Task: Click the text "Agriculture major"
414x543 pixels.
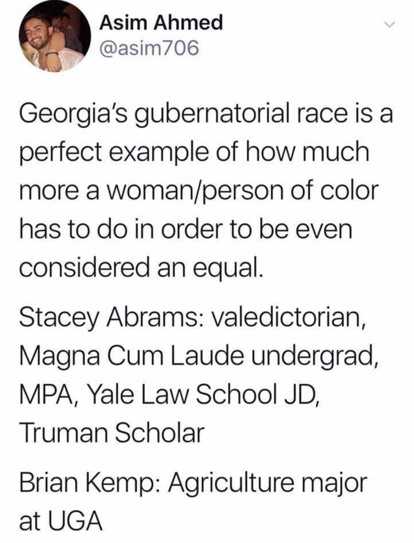Action: 268,485
